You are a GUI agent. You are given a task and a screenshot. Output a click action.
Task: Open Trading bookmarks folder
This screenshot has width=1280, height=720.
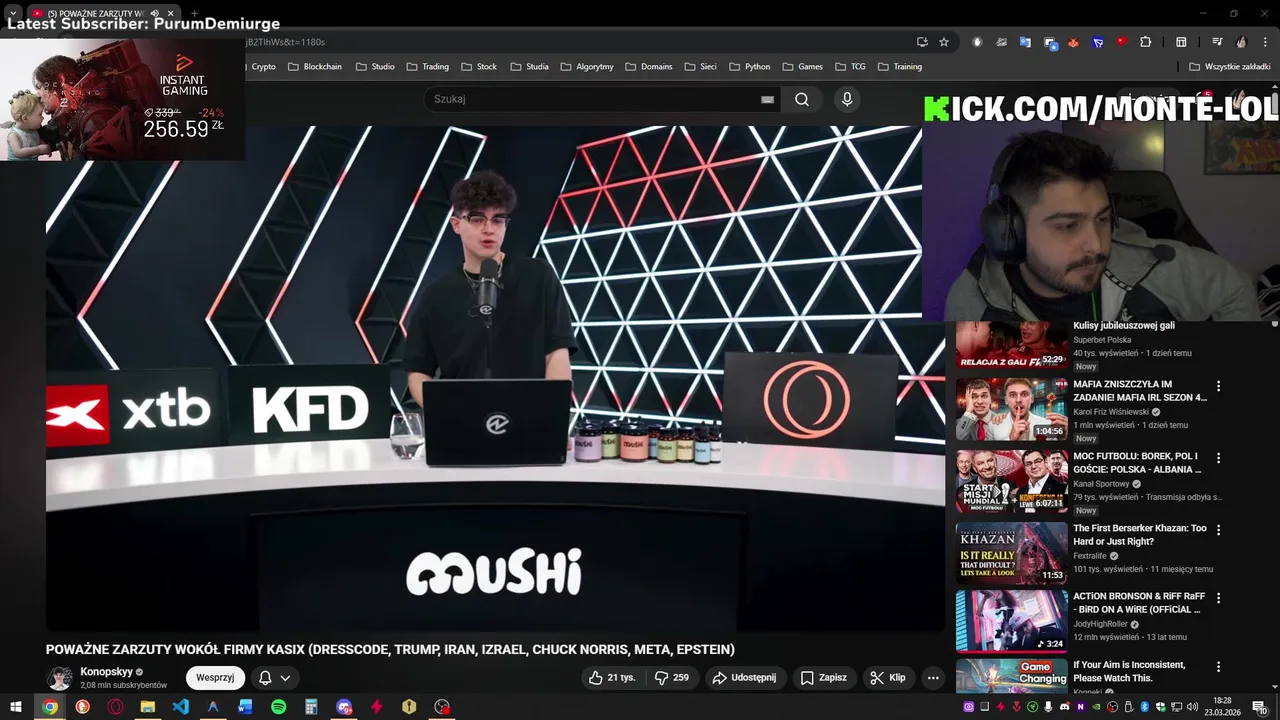tap(428, 67)
